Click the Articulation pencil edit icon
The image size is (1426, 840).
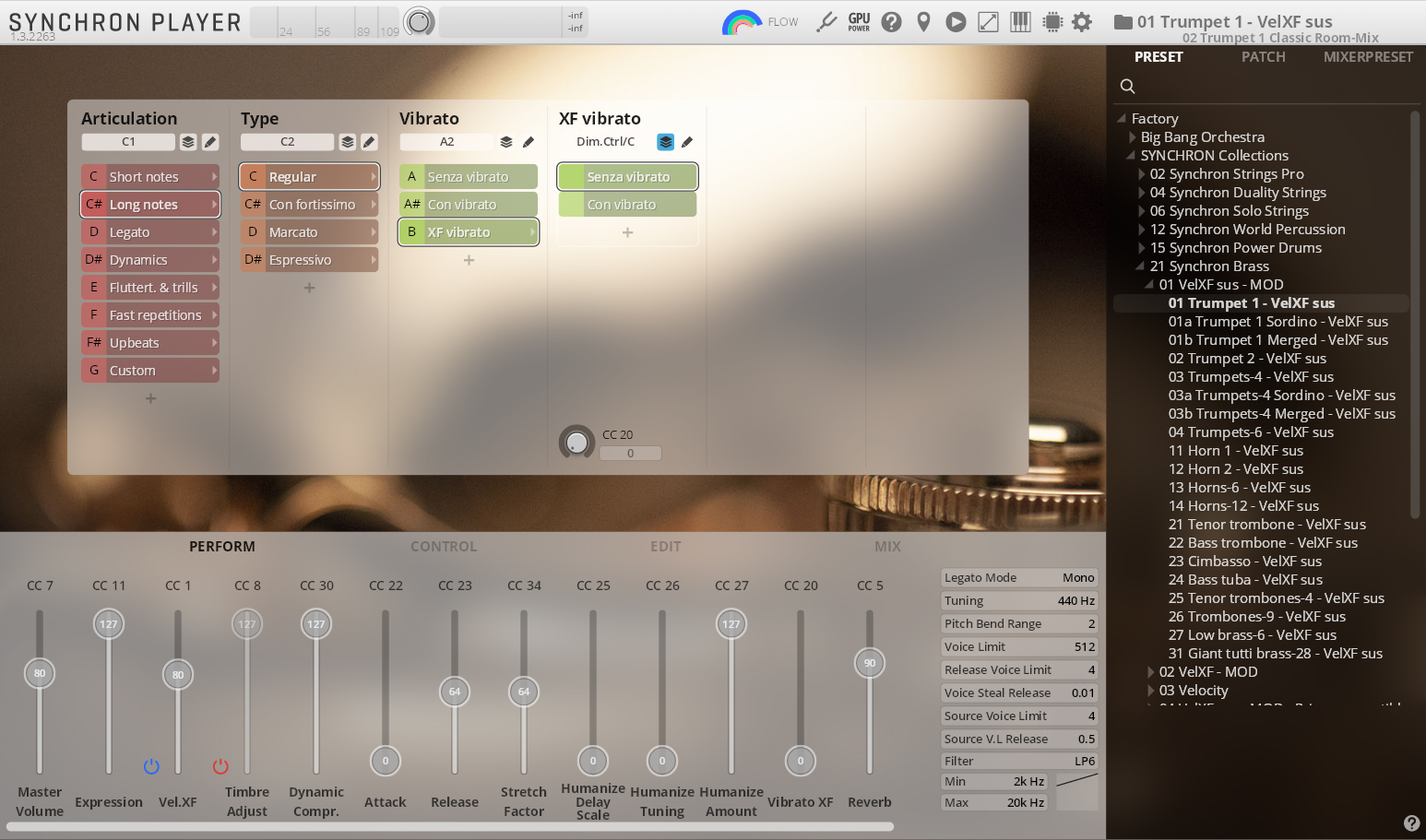[x=210, y=142]
